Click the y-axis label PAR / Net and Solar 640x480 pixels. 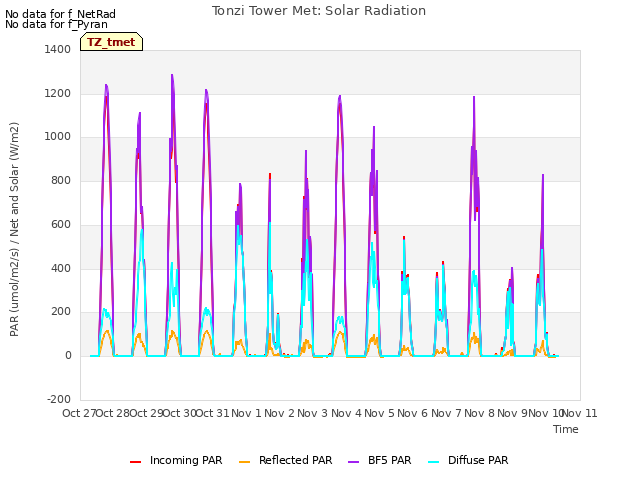(x=14, y=229)
